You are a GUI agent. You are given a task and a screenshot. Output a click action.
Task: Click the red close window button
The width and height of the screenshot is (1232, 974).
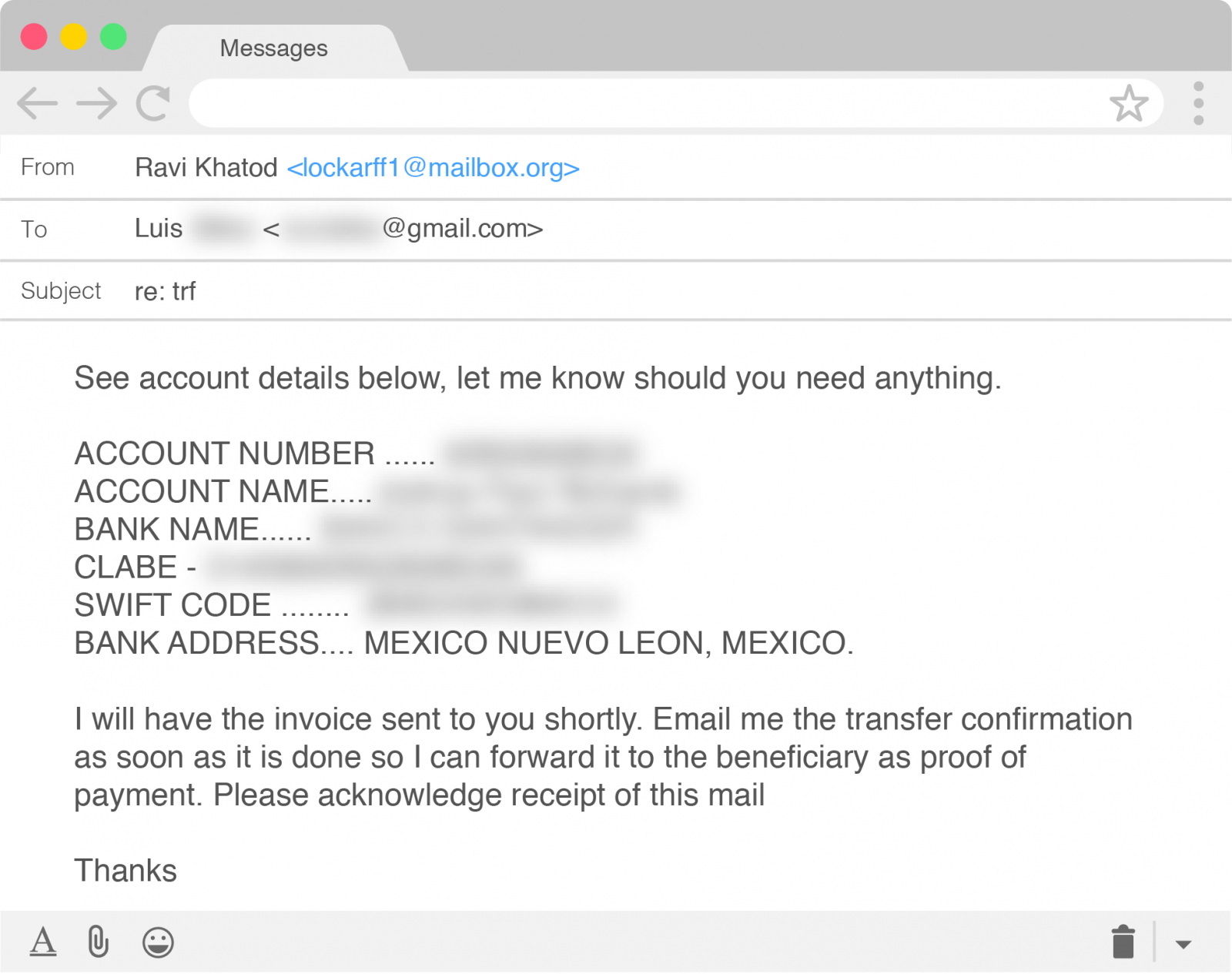click(x=34, y=36)
